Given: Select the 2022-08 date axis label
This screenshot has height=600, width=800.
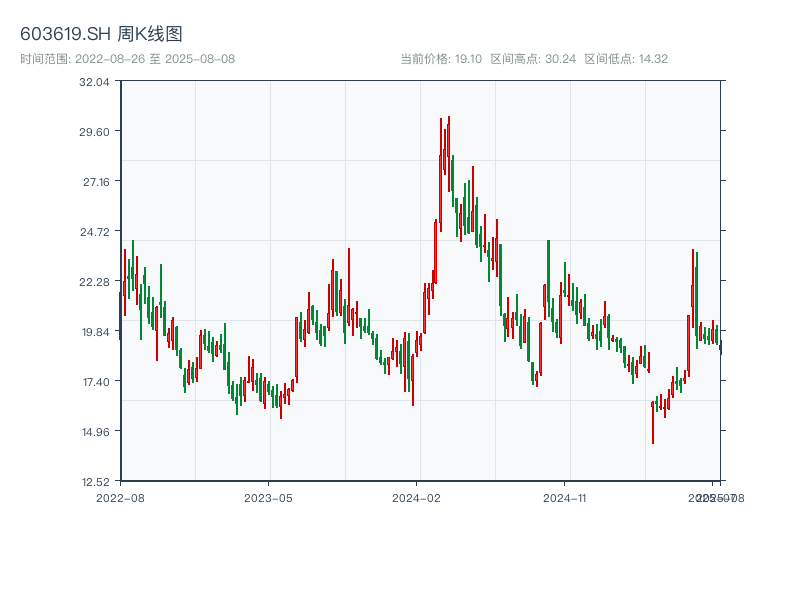Looking at the screenshot, I should click(120, 497).
